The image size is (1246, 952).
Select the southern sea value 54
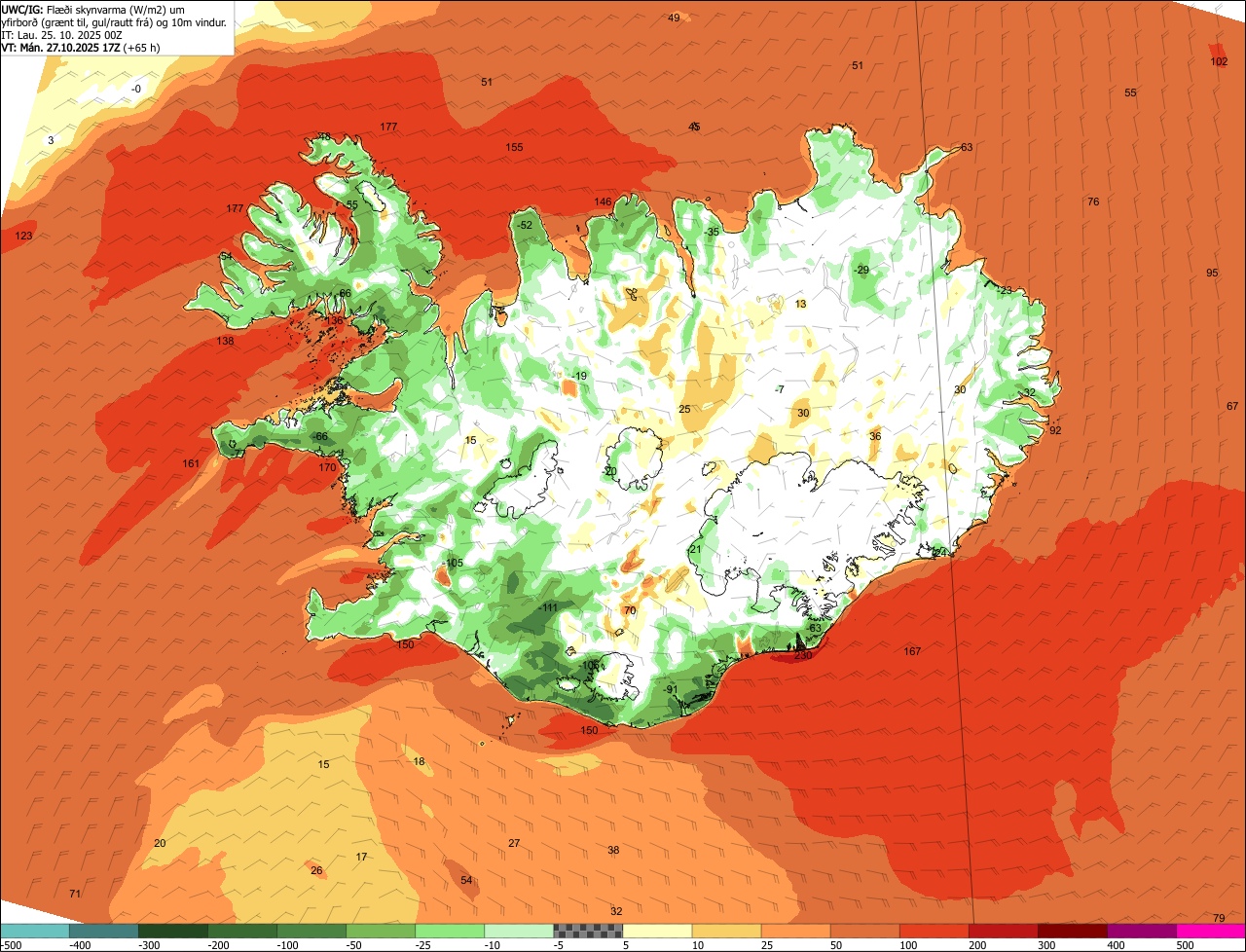click(x=466, y=880)
